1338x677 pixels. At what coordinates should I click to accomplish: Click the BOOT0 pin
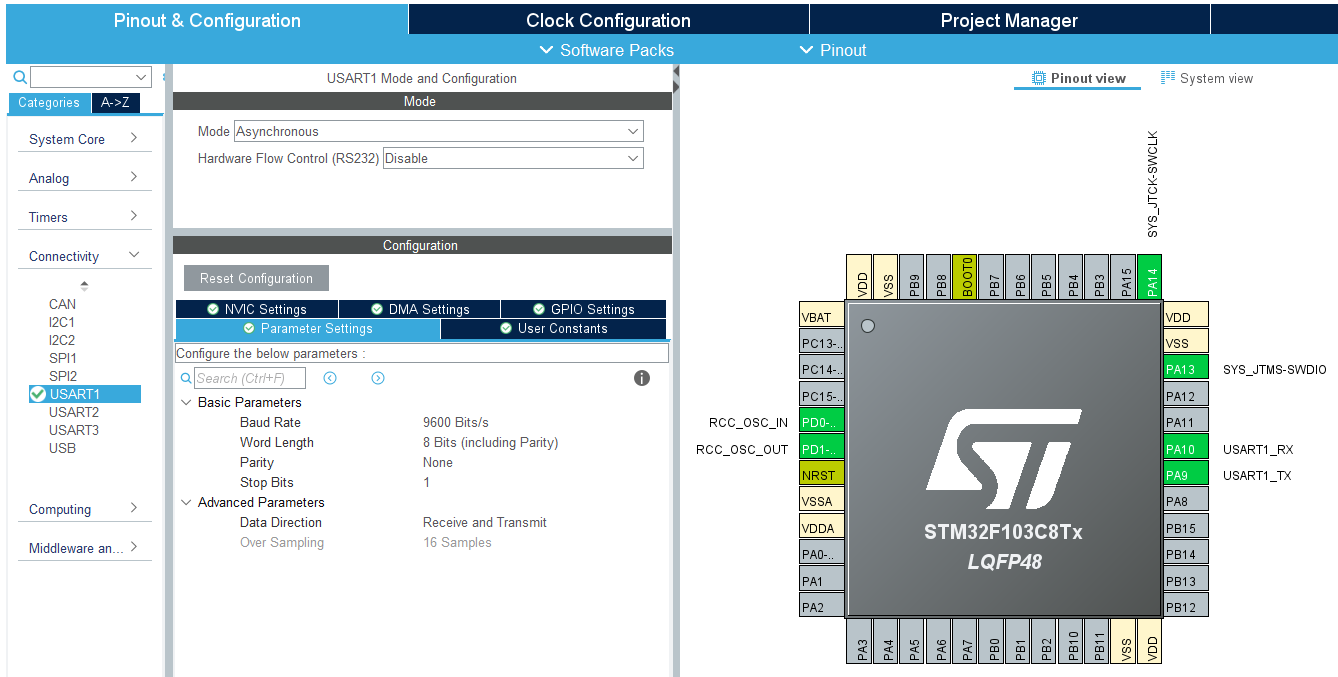965,276
